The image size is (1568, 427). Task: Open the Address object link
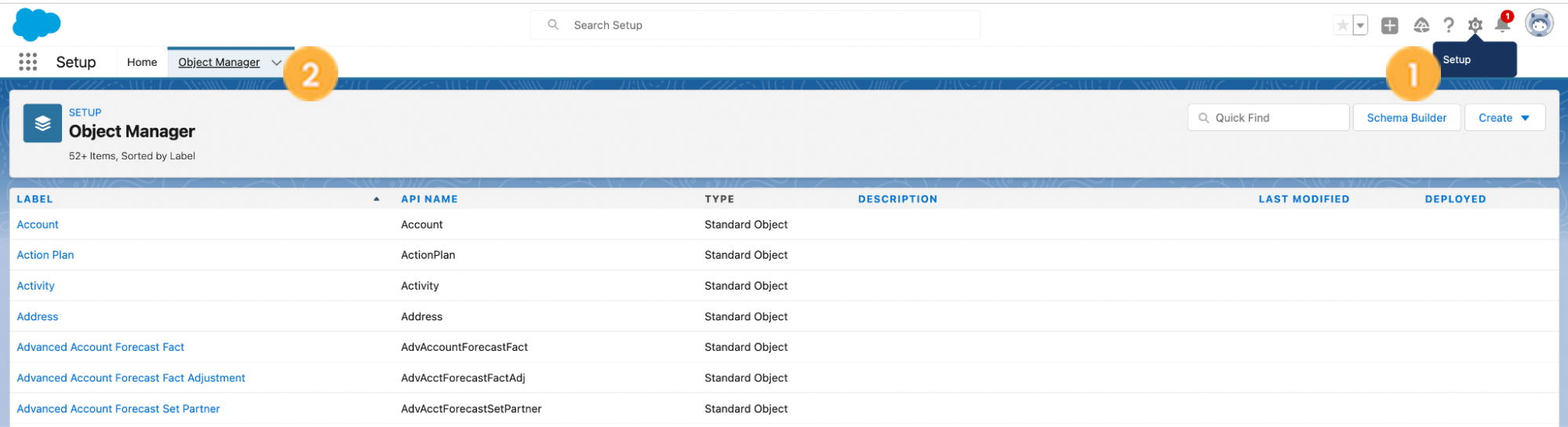38,316
